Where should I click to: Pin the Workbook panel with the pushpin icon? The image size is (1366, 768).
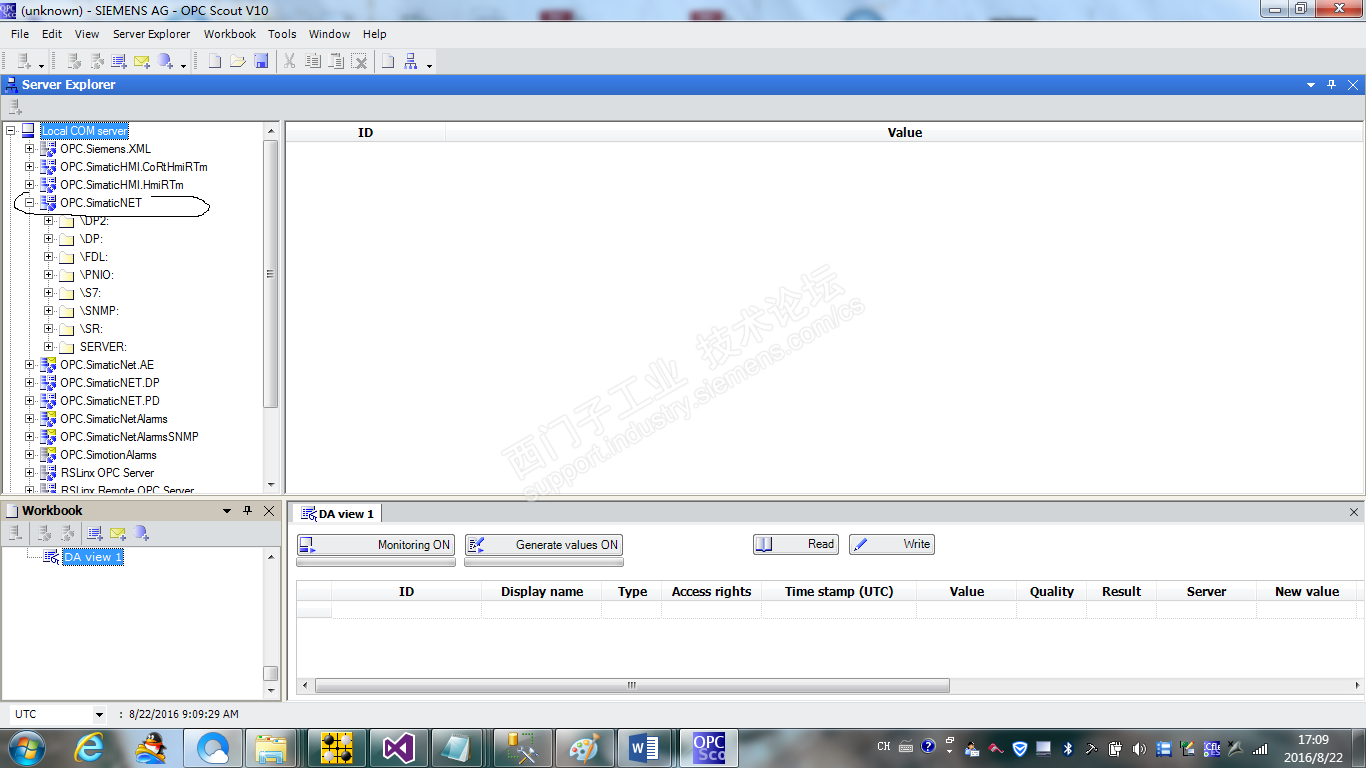(248, 511)
